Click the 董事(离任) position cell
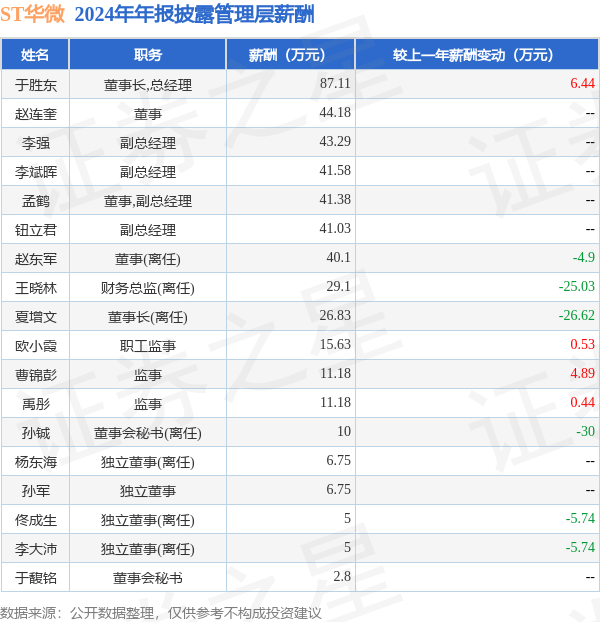600x622 pixels. pyautogui.click(x=148, y=259)
